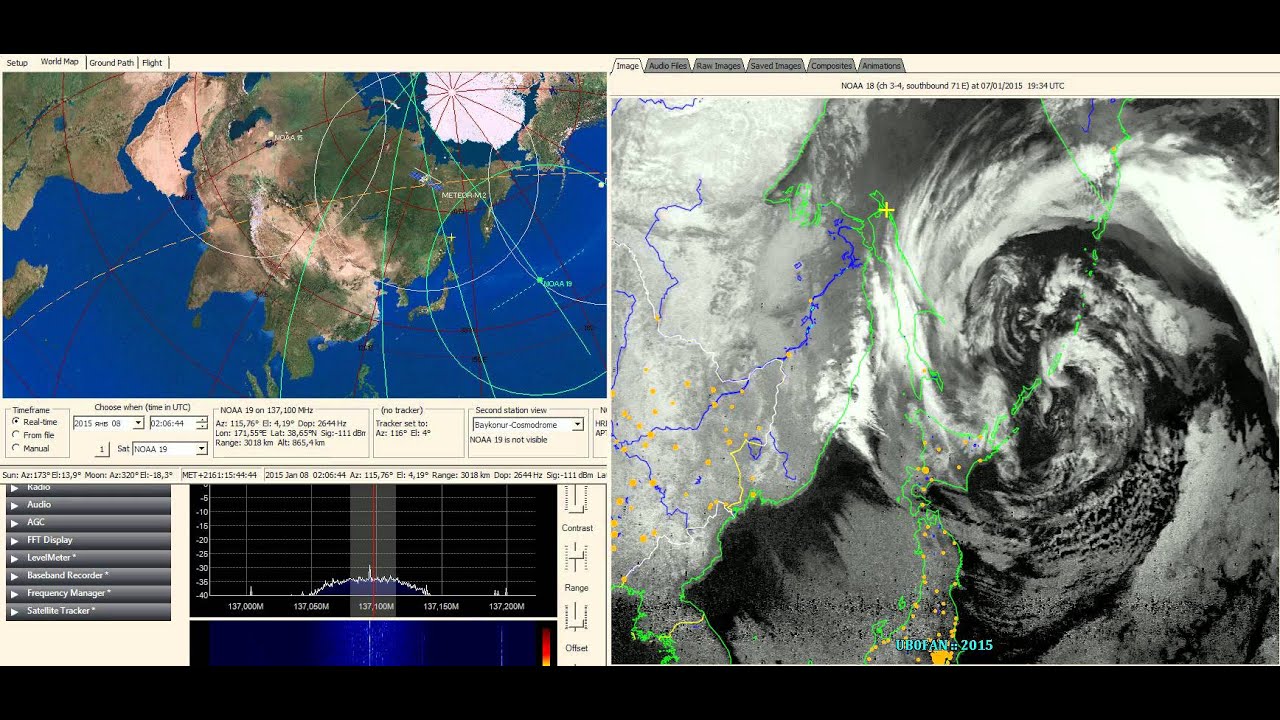Image resolution: width=1280 pixels, height=720 pixels.
Task: Click the '2015 Jan 08 02:06:44' status entry
Action: tap(307, 475)
